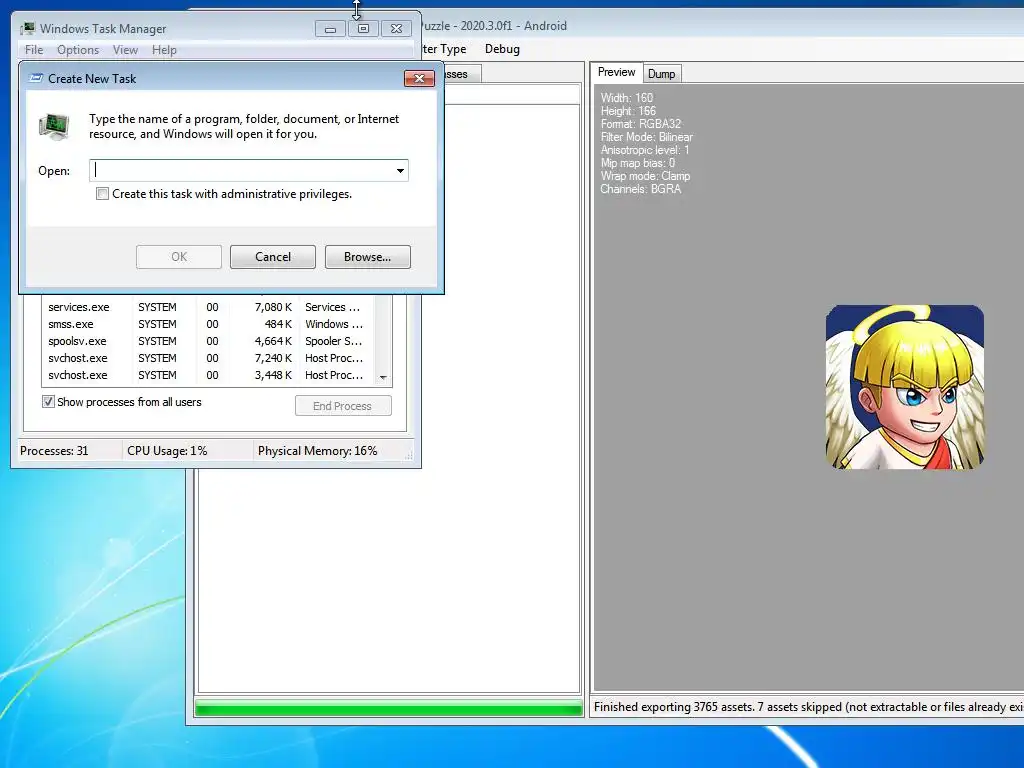The image size is (1024, 768).
Task: Select the svchost.exe row with 7,240 K
Action: point(208,358)
